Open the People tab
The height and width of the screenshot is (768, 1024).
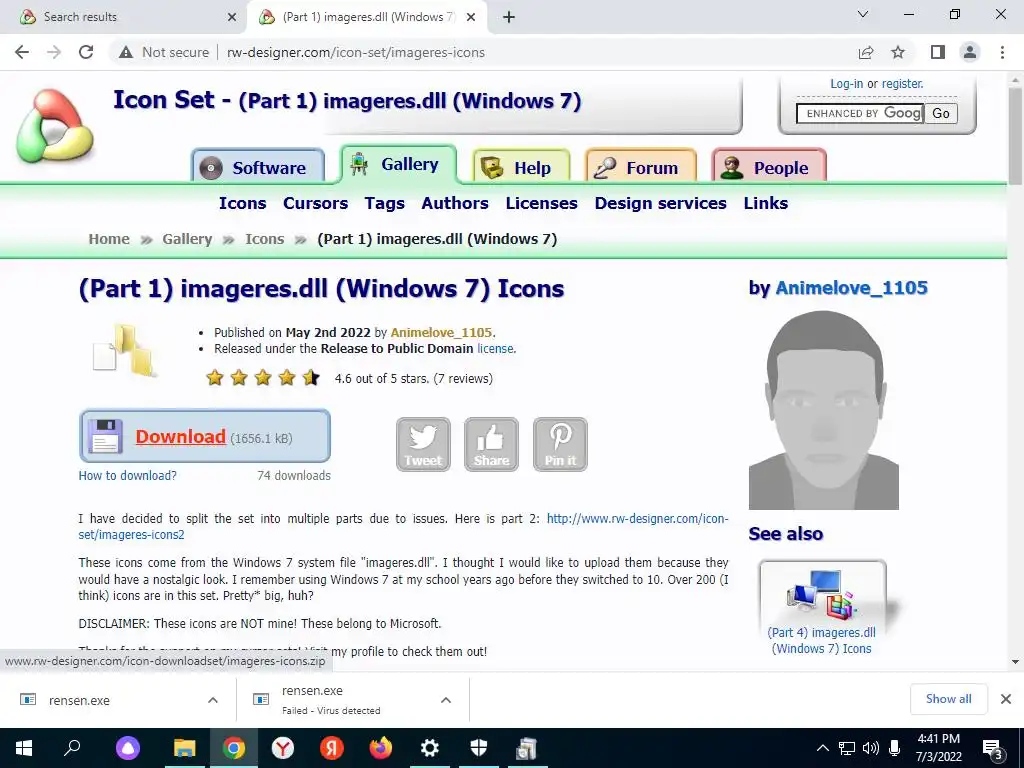[x=769, y=167]
